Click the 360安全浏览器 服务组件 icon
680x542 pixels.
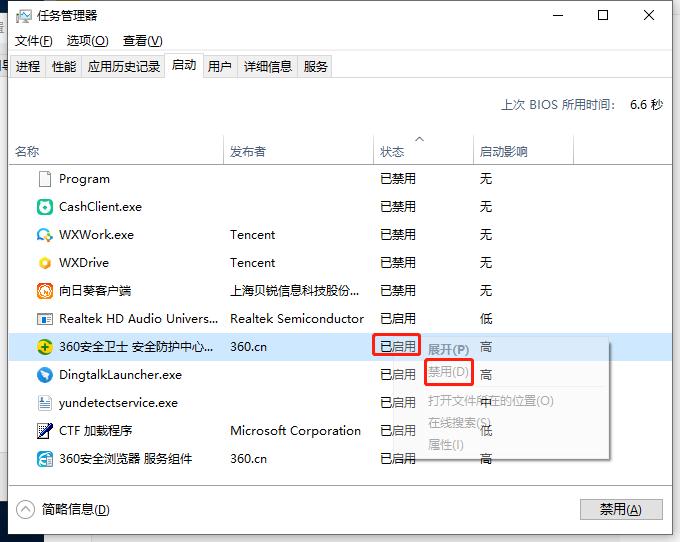click(45, 459)
